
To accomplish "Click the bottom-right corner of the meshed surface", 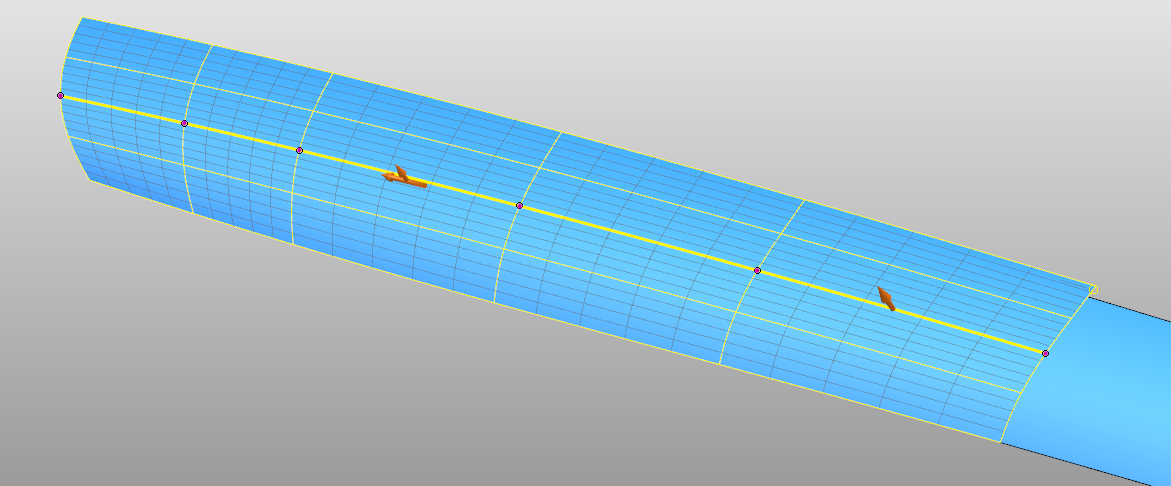I will [1001, 441].
